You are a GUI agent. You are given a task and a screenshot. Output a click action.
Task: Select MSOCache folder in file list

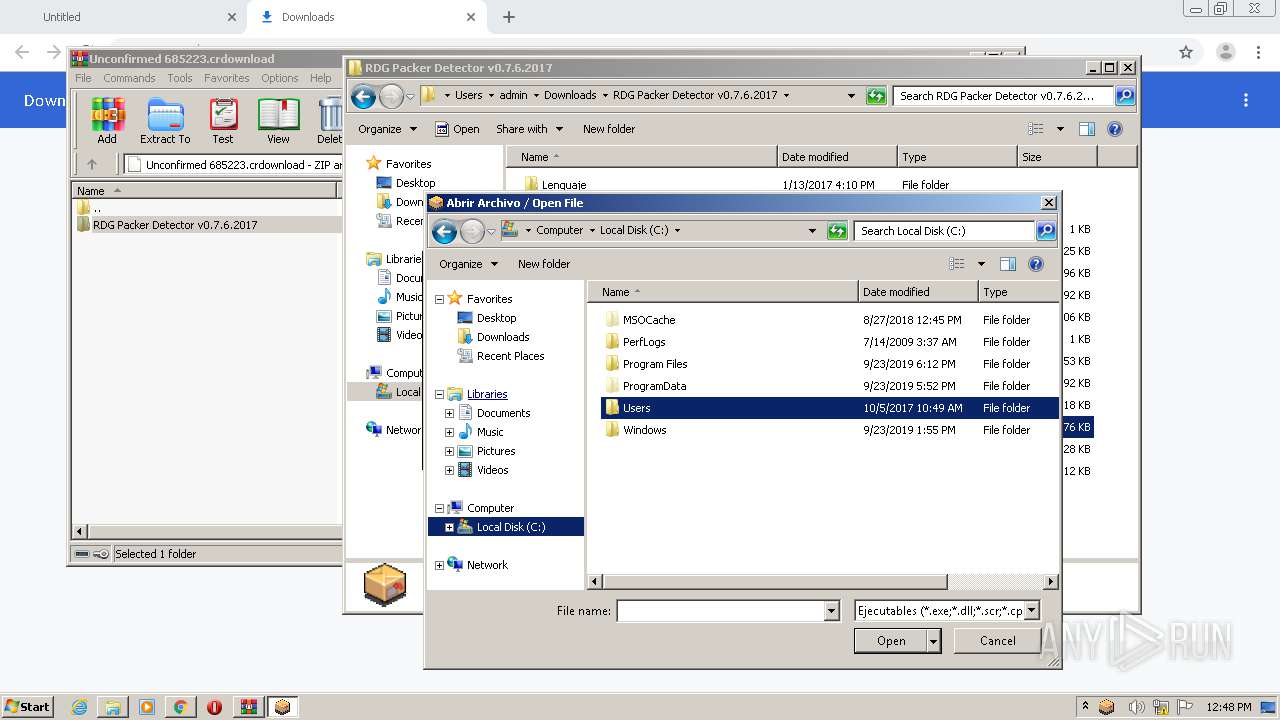click(649, 320)
